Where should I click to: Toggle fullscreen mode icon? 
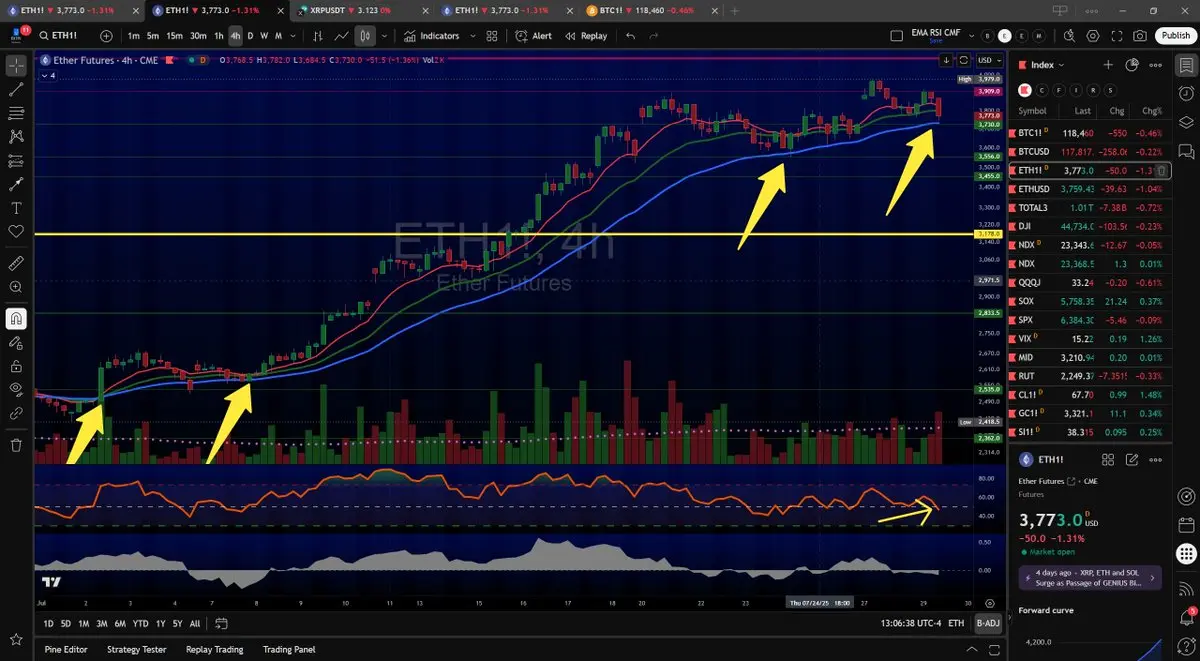click(x=1117, y=35)
